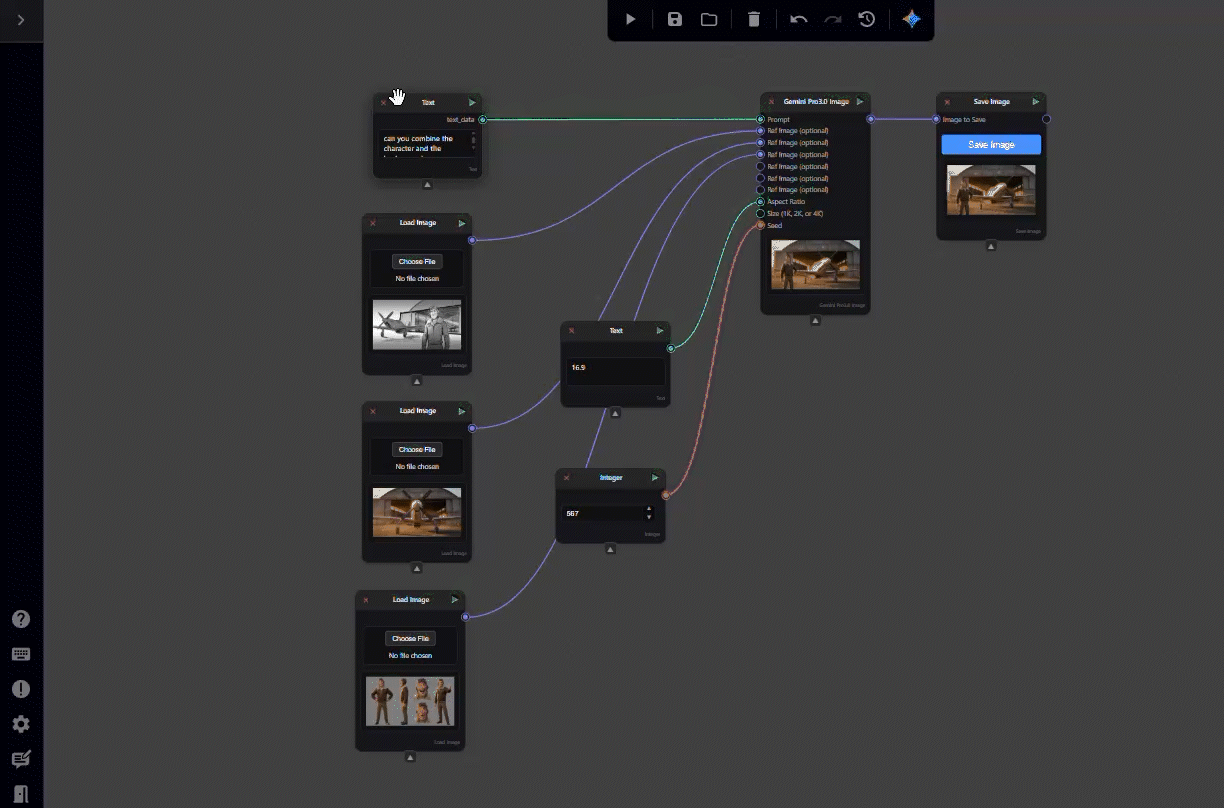Open a workflow using the folder icon
Screen dimensions: 1224x808
tap(709, 19)
